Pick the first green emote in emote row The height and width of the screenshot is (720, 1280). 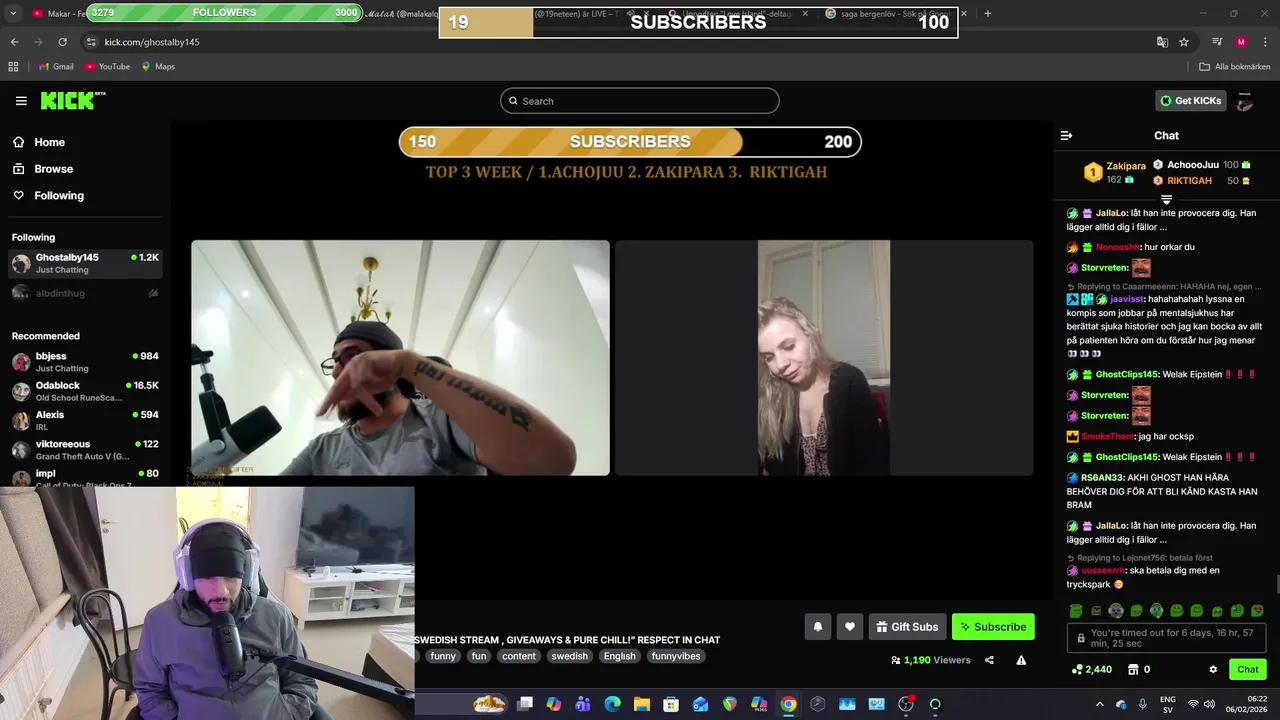(x=1075, y=611)
